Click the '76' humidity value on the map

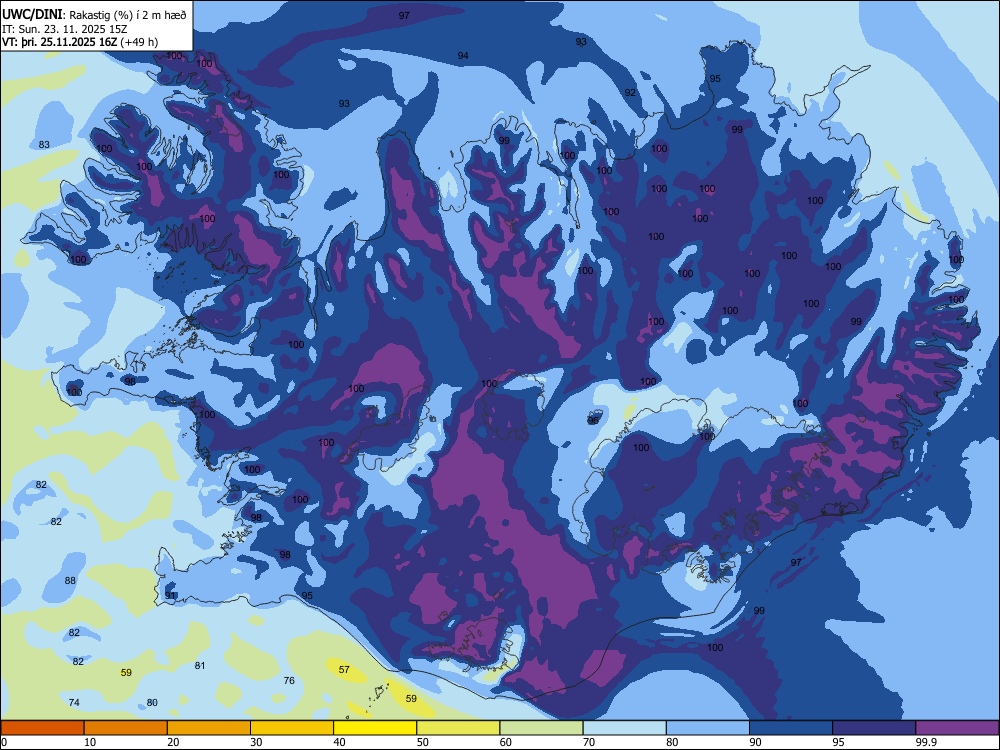coord(289,680)
